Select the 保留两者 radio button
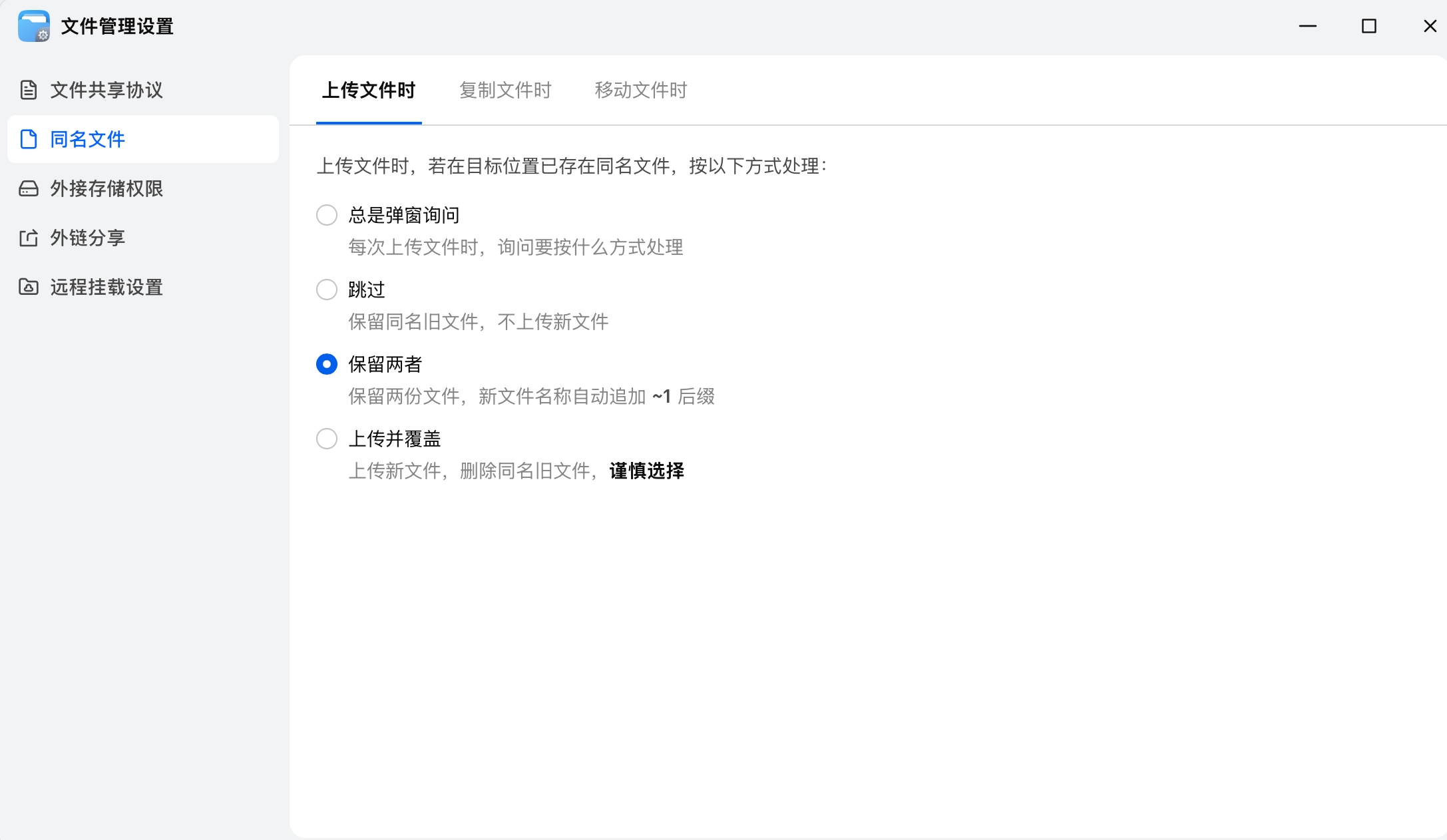The width and height of the screenshot is (1447, 840). pyautogui.click(x=327, y=364)
